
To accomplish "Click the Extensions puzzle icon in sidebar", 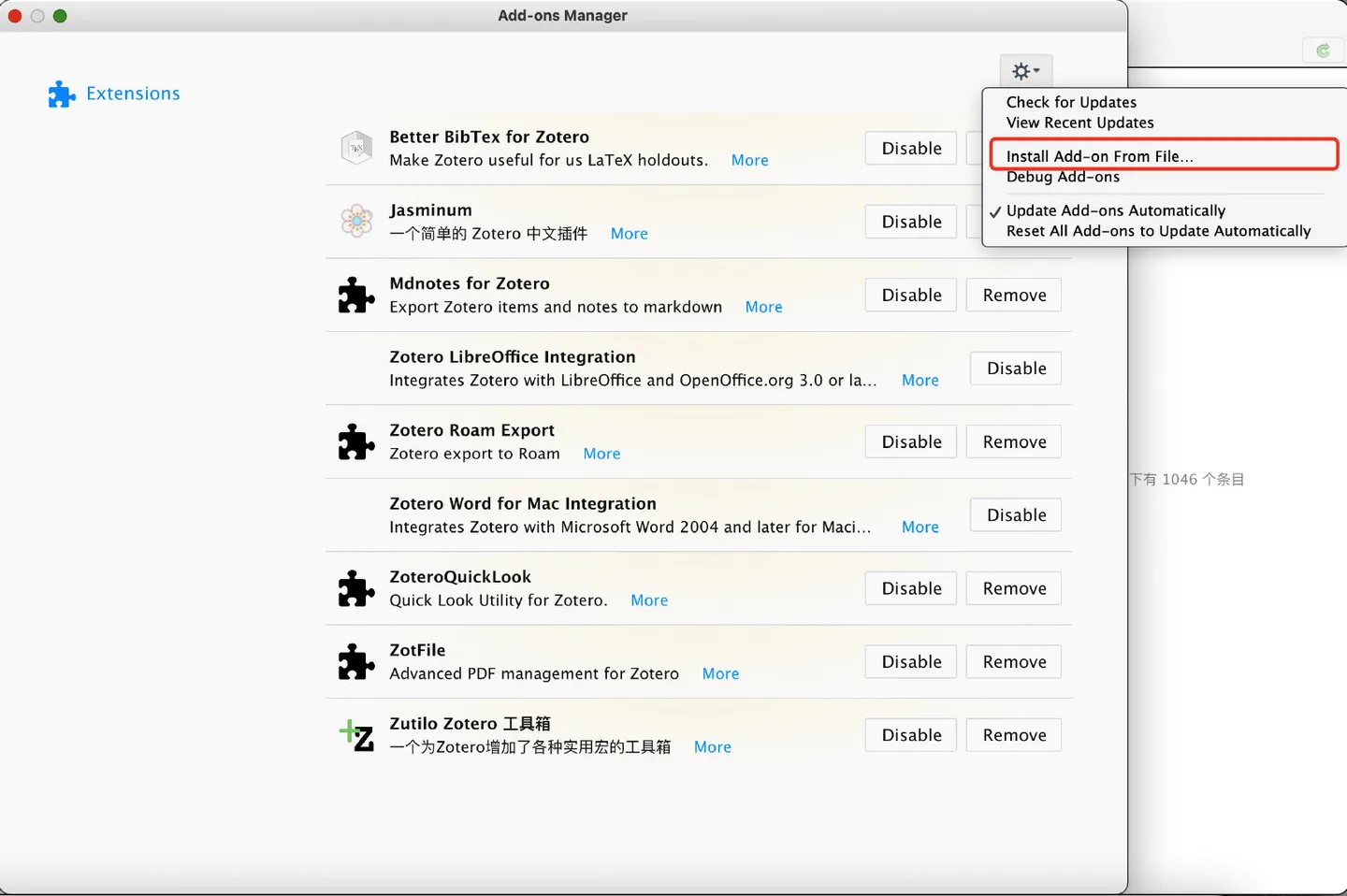I will pos(62,94).
